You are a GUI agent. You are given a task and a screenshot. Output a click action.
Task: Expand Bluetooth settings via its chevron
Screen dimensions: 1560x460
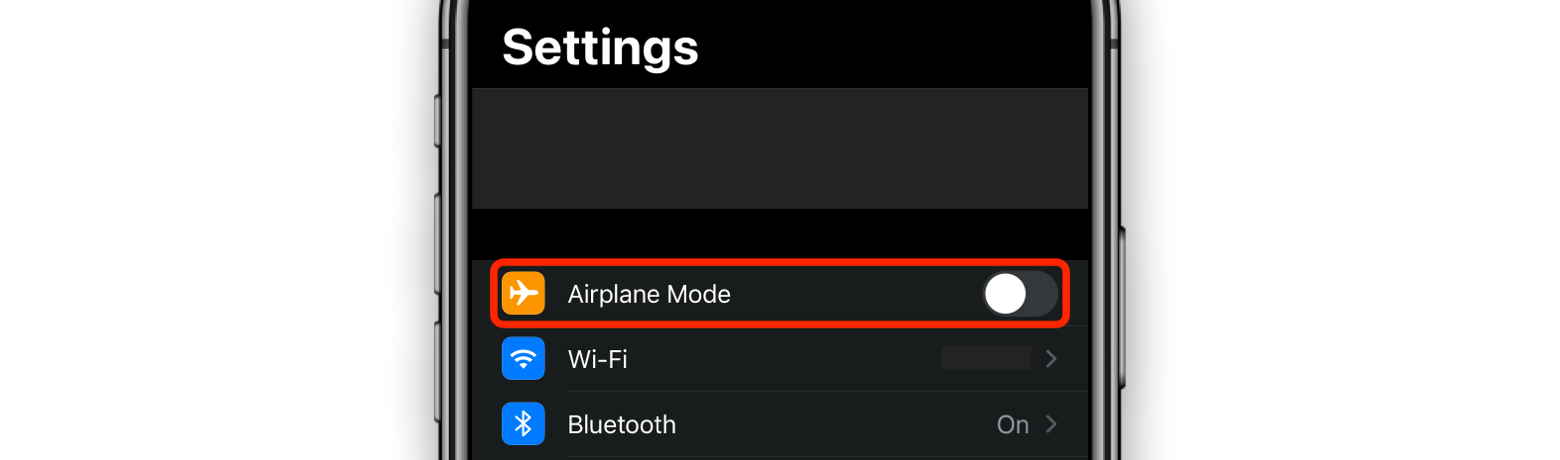(x=1051, y=424)
